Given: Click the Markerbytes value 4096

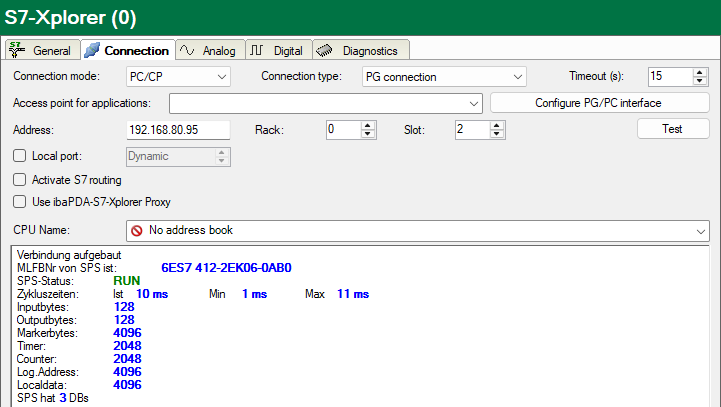Looking at the screenshot, I should (127, 332).
